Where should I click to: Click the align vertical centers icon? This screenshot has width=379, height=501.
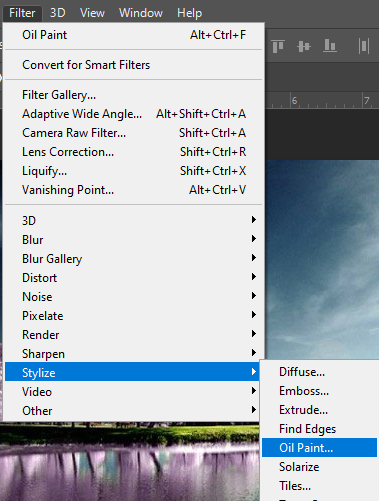pyautogui.click(x=304, y=46)
